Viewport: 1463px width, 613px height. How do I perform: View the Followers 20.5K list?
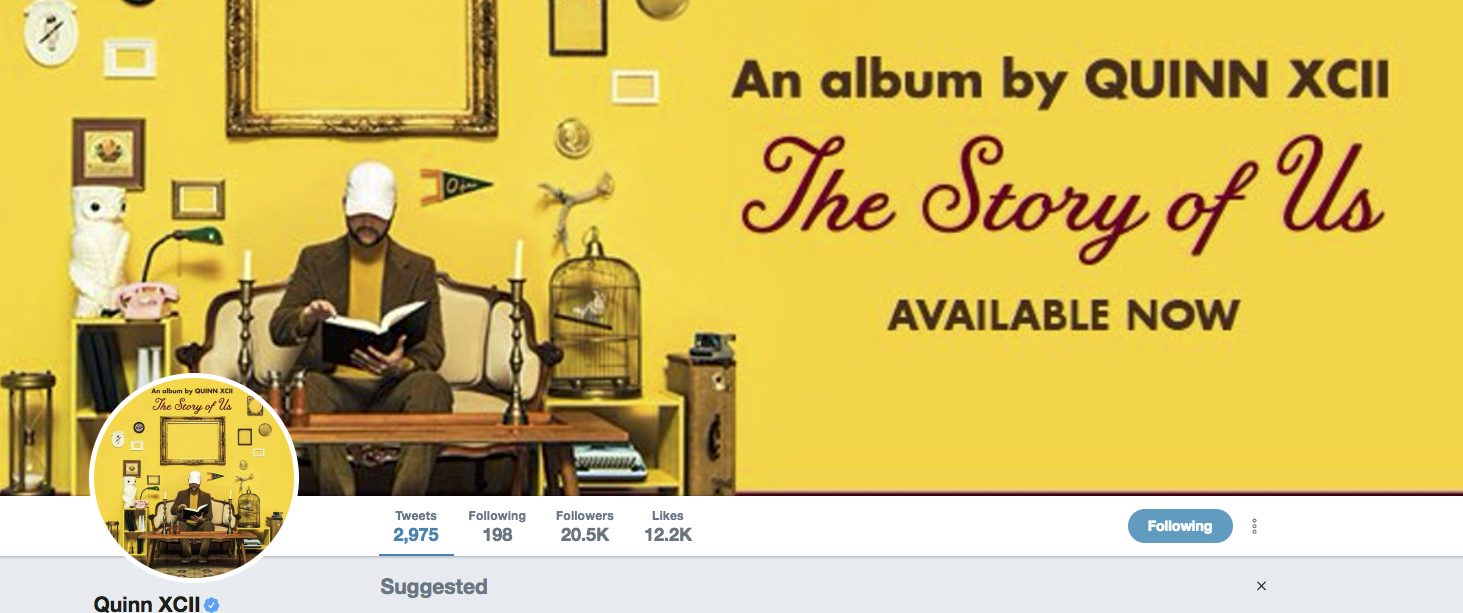(x=585, y=527)
